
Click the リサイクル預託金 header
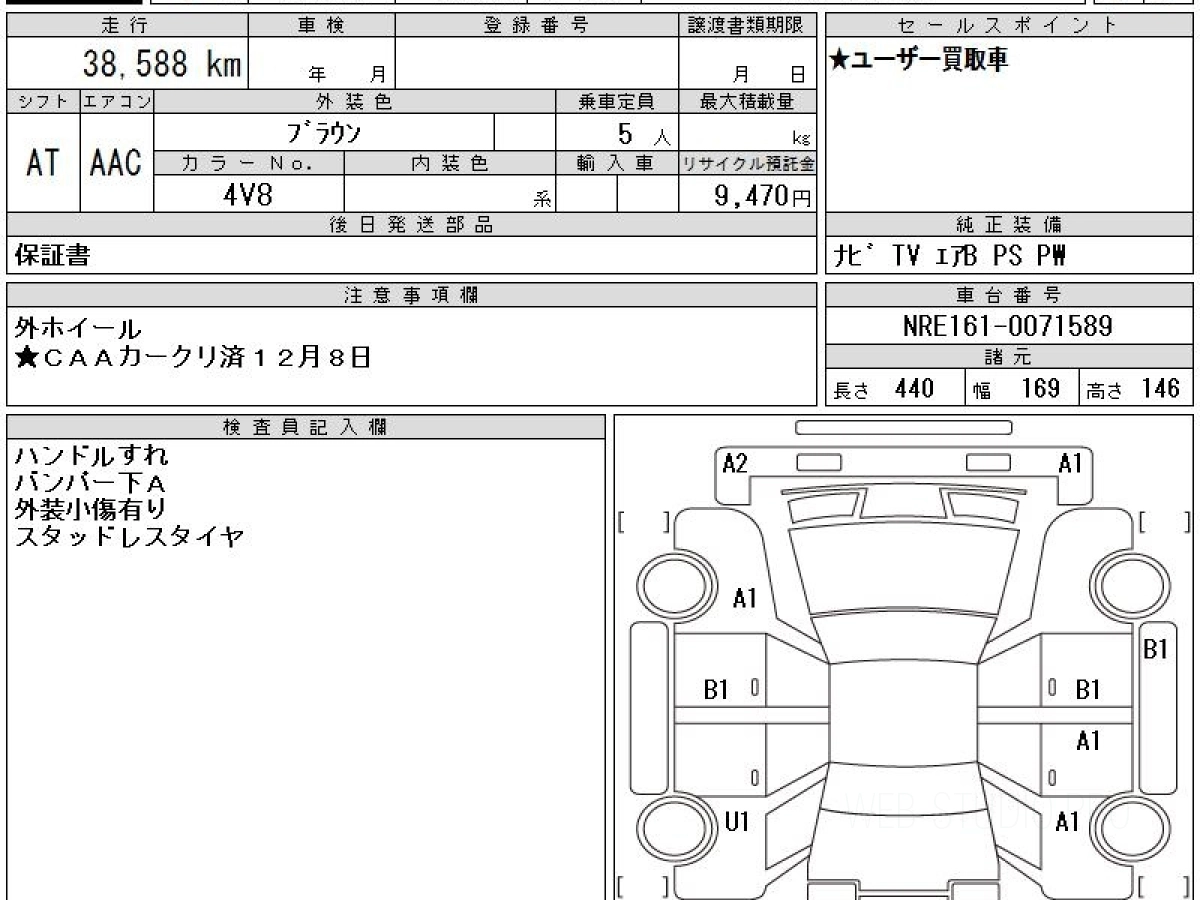748,163
